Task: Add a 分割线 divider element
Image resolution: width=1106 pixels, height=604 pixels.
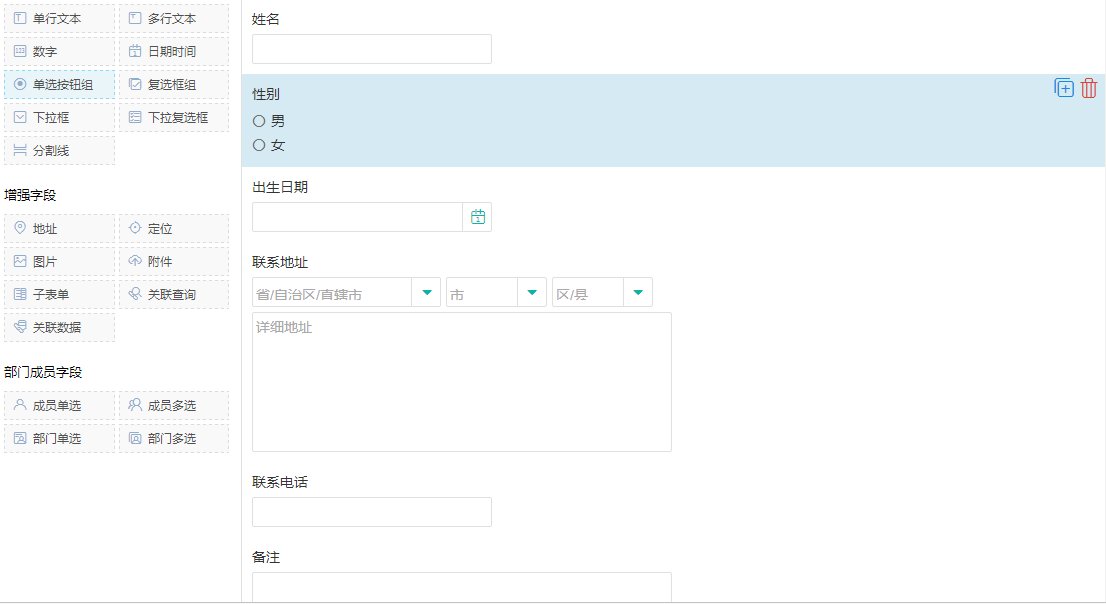Action: coord(58,150)
